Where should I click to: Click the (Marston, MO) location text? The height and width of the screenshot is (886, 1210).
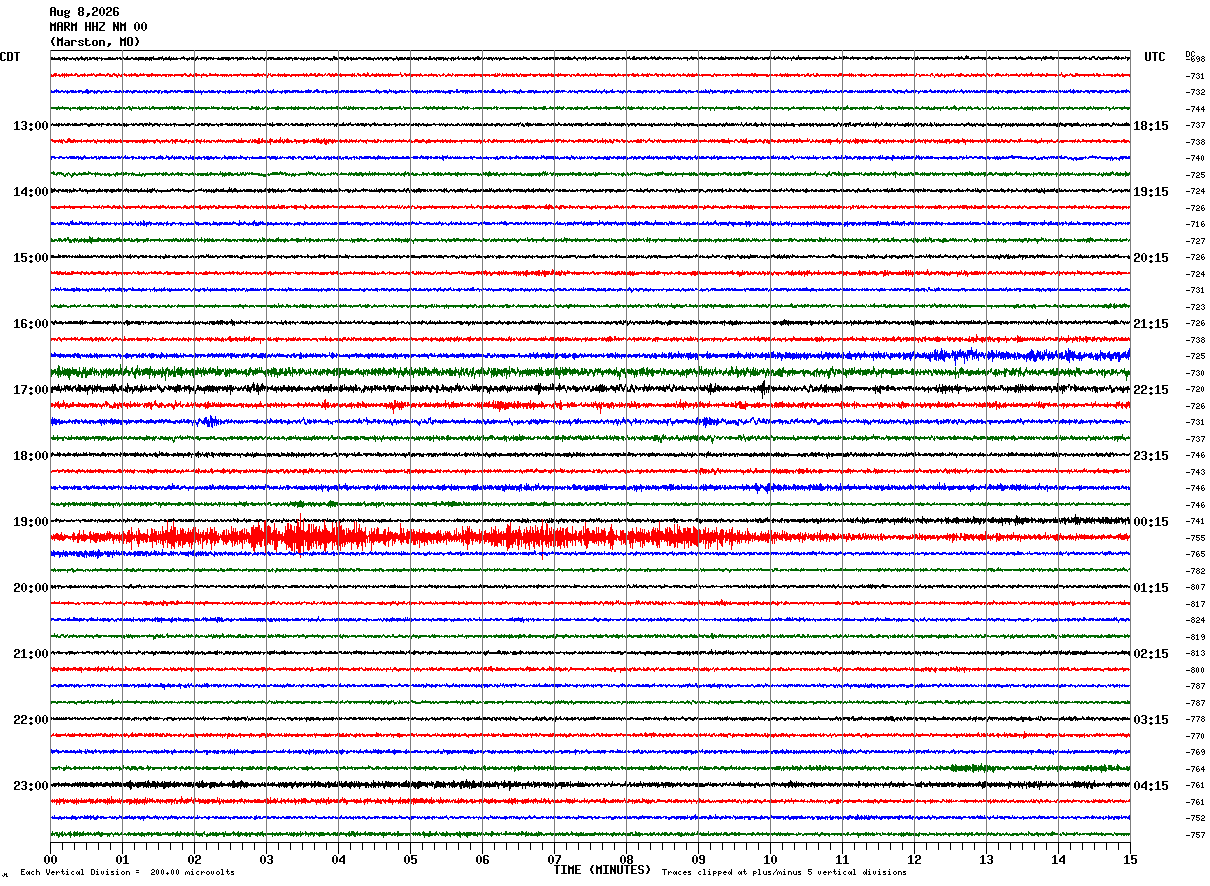point(95,42)
